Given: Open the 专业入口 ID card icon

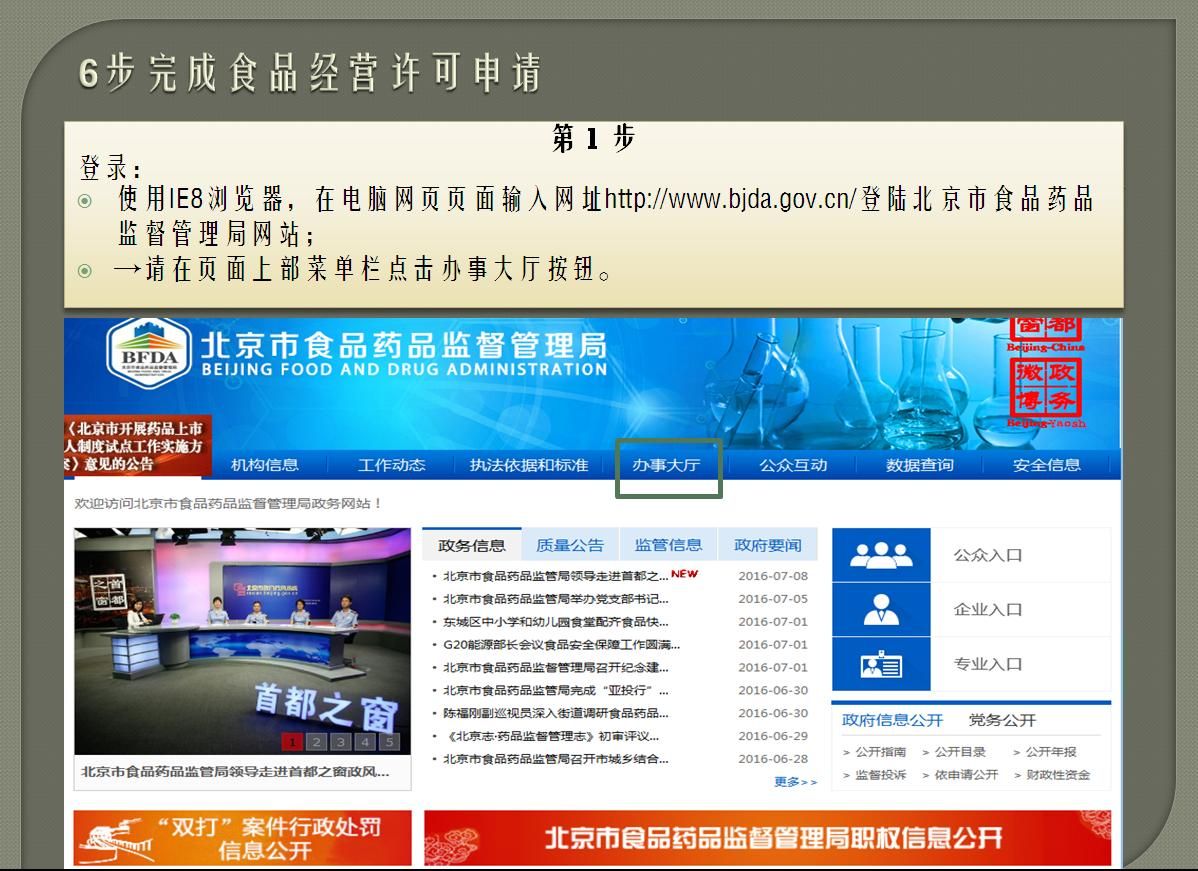Looking at the screenshot, I should coord(881,664).
